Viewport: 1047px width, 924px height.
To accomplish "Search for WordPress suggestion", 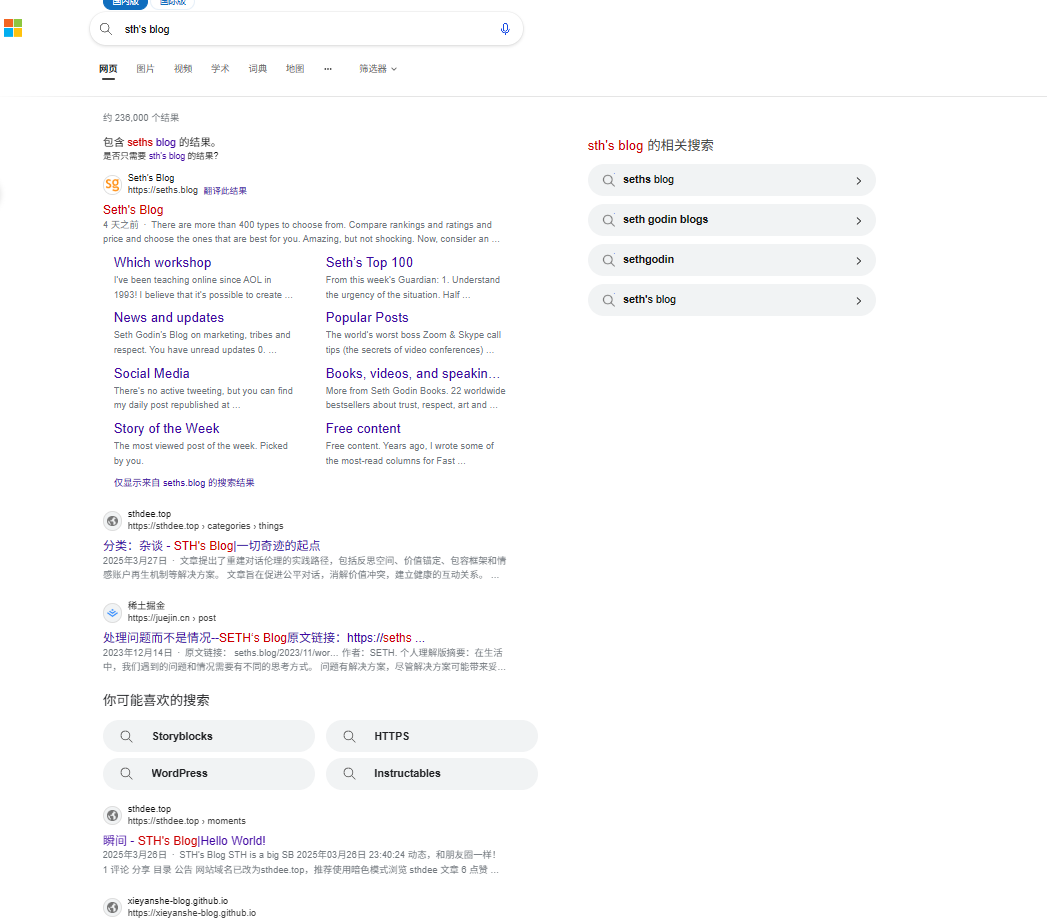I will pos(208,774).
